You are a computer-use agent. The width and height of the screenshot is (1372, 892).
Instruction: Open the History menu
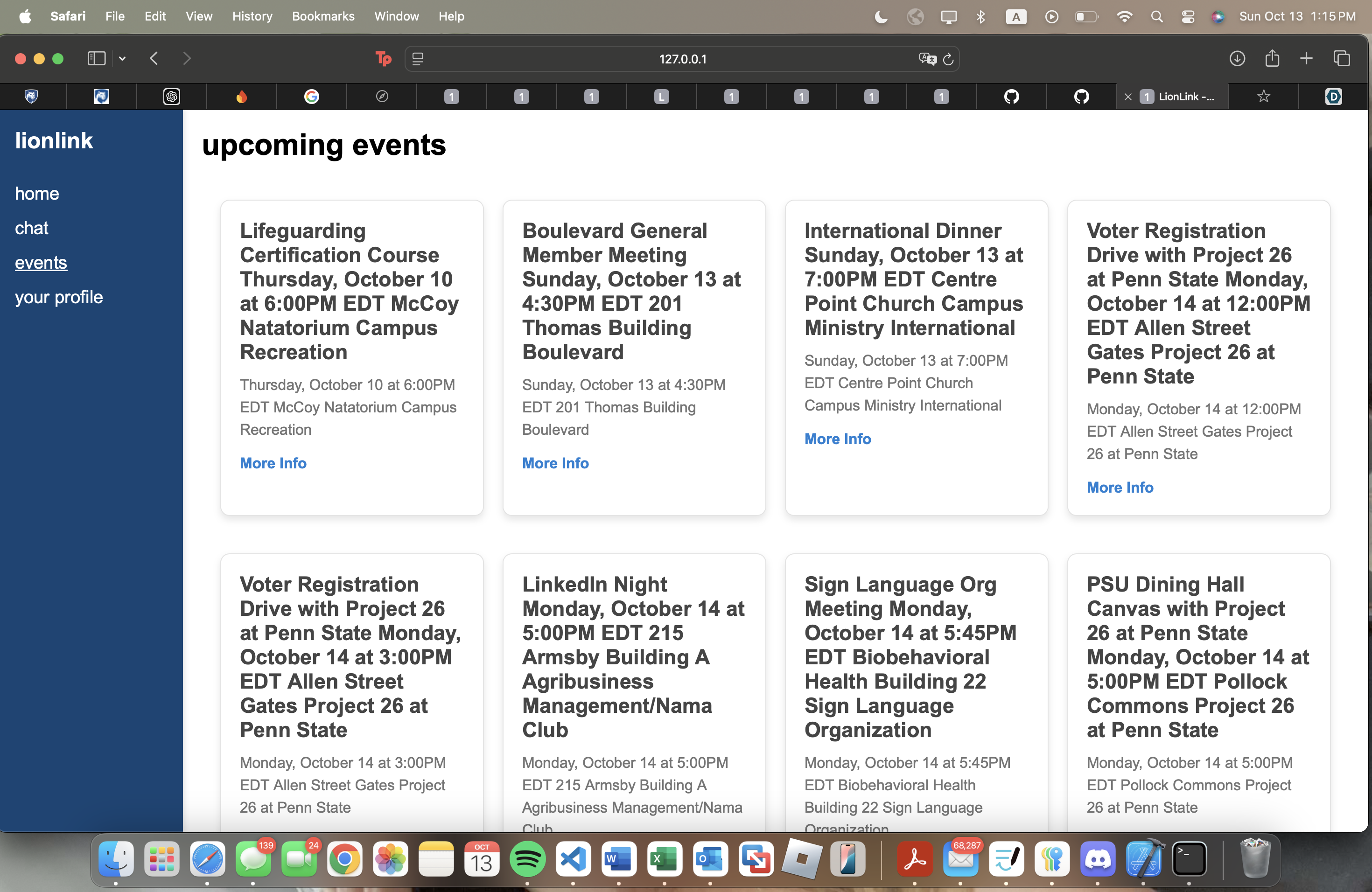pos(252,16)
